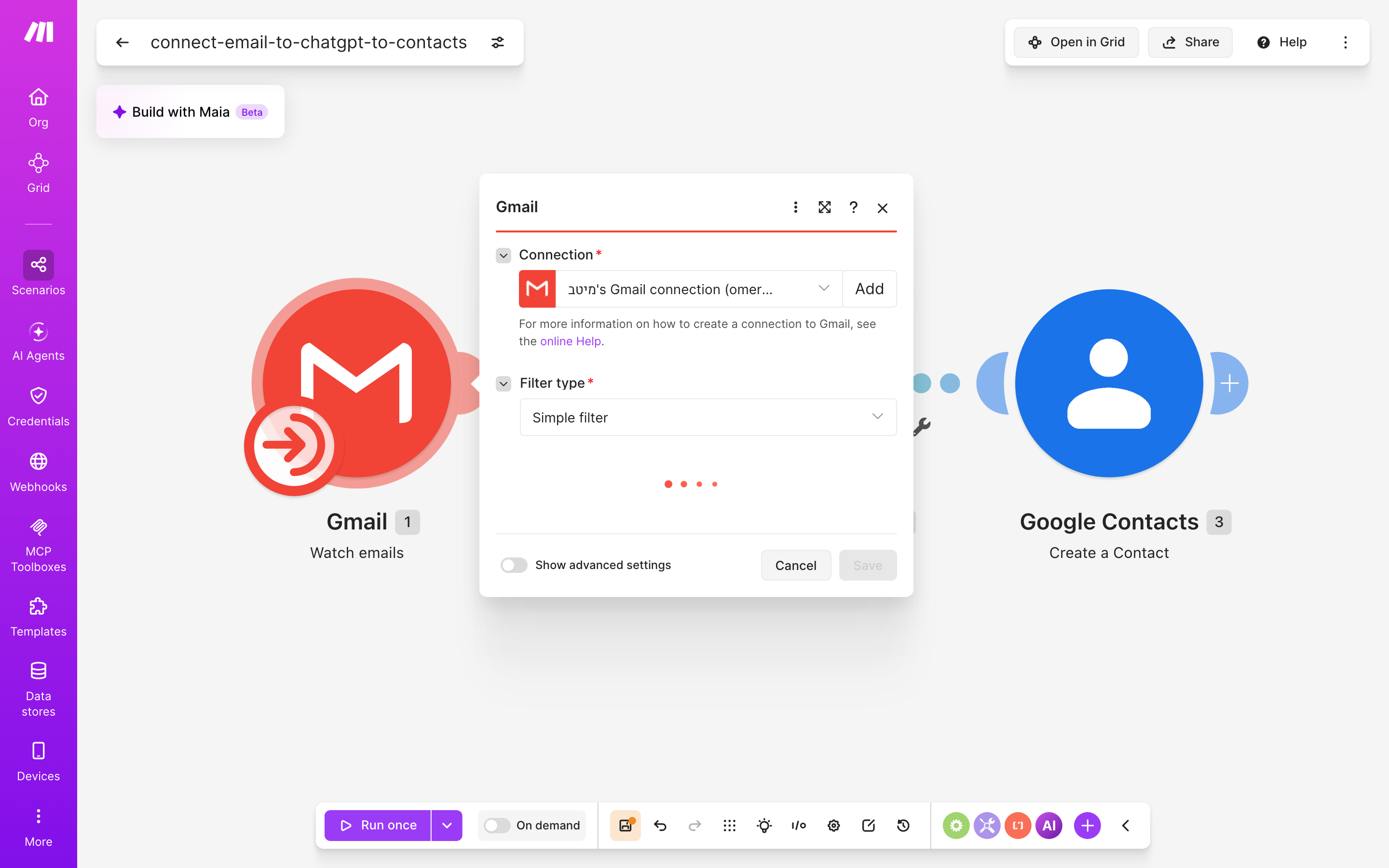This screenshot has height=868, width=1389.
Task: Click the purple AI favorites icon
Action: pos(1049,826)
